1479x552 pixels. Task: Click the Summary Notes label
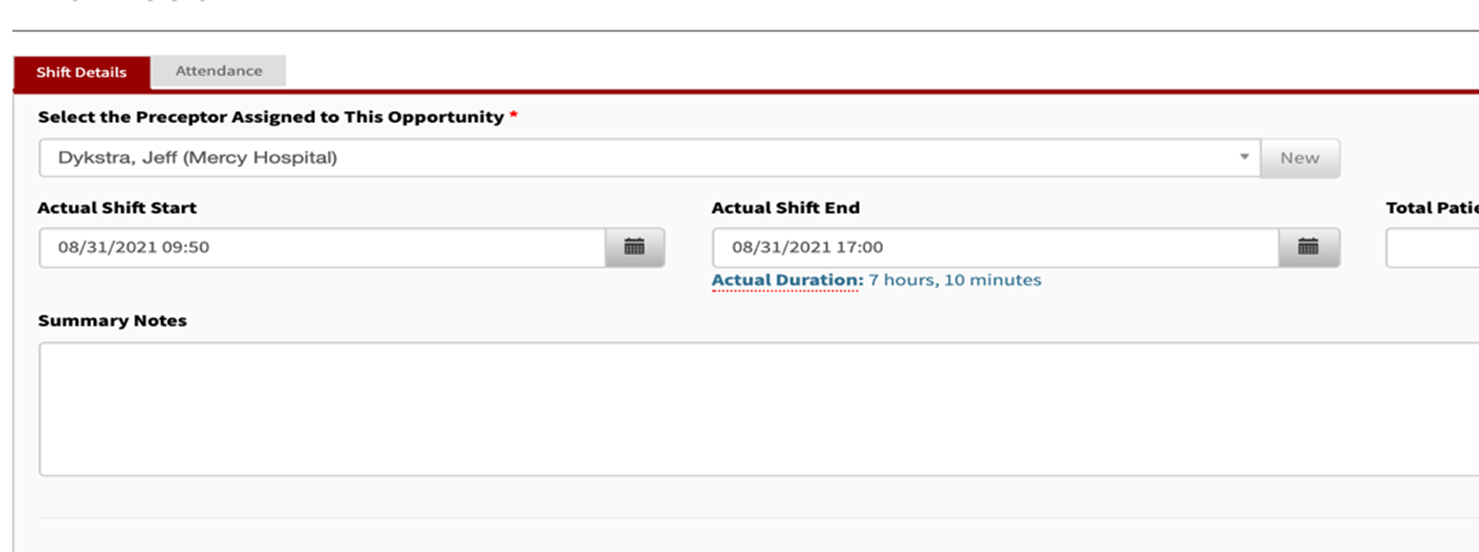click(112, 321)
